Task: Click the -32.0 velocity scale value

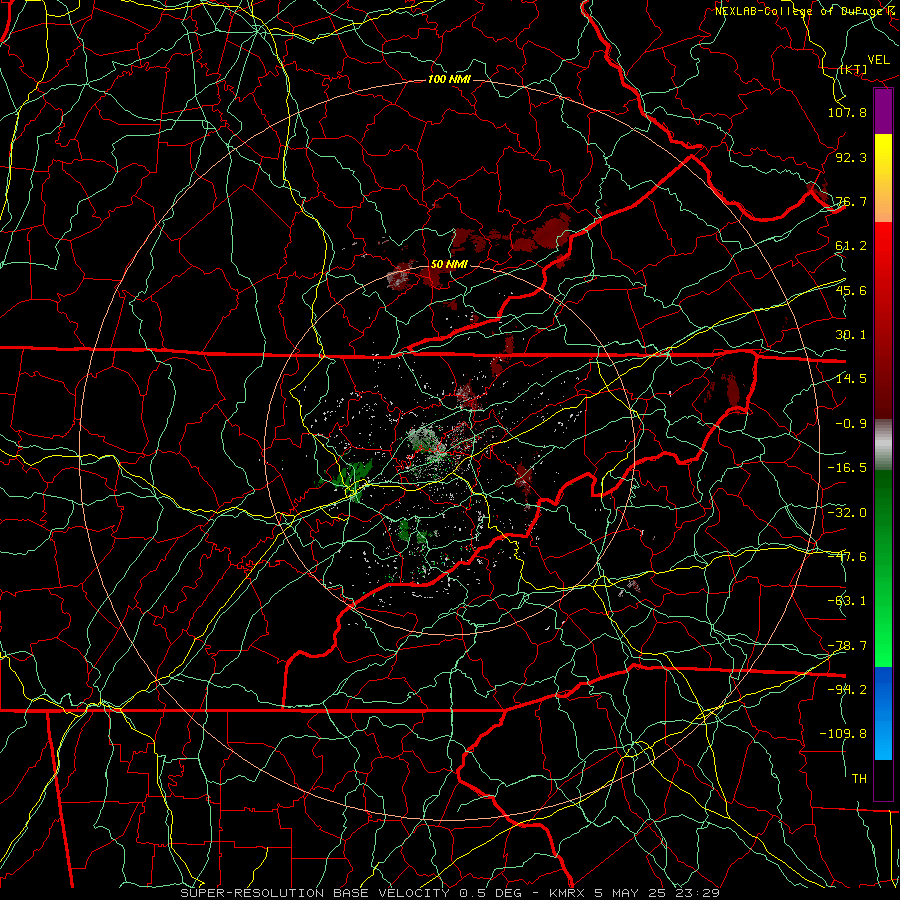Action: (847, 513)
